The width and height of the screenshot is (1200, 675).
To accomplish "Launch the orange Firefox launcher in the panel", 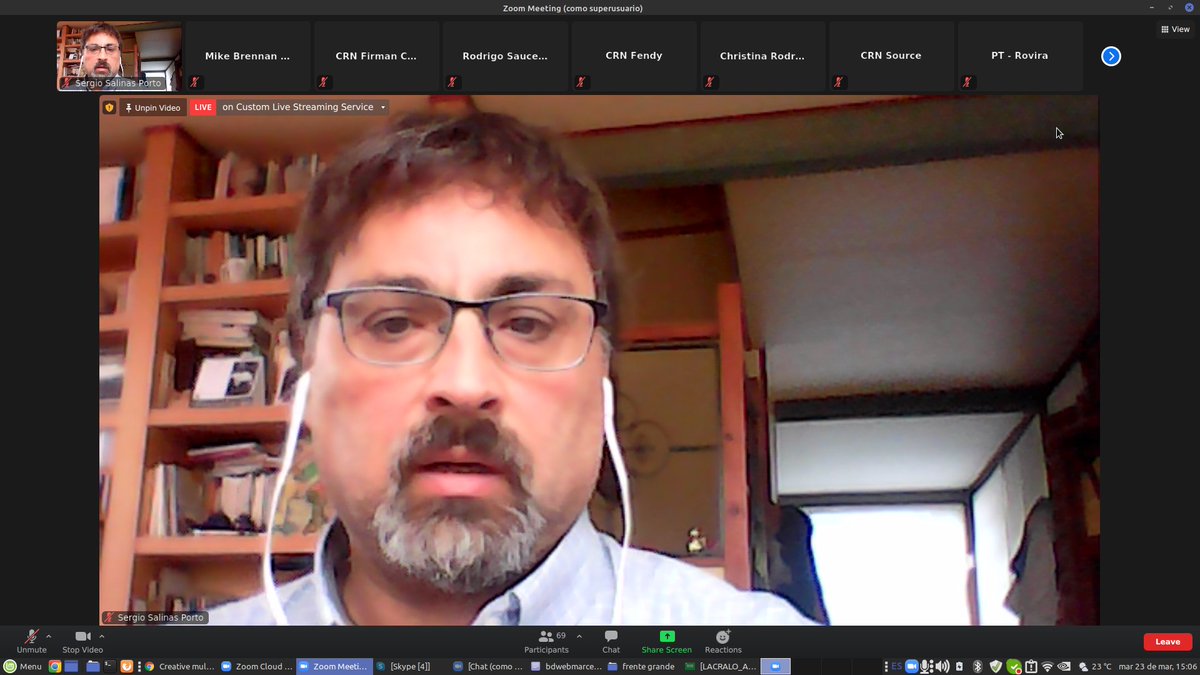I will (127, 666).
